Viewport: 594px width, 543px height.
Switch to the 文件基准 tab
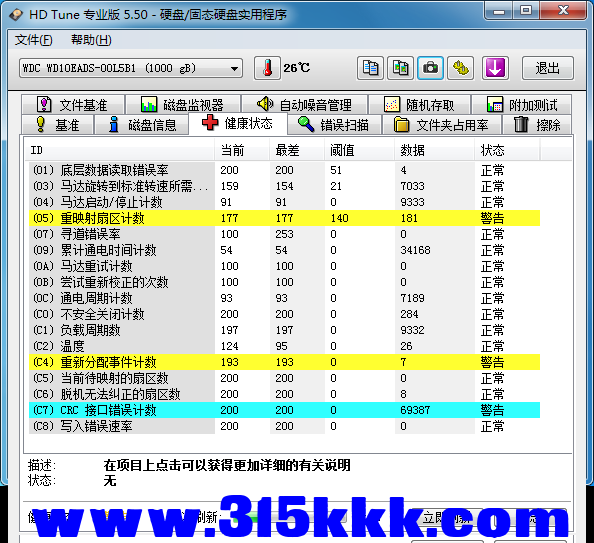coord(72,105)
